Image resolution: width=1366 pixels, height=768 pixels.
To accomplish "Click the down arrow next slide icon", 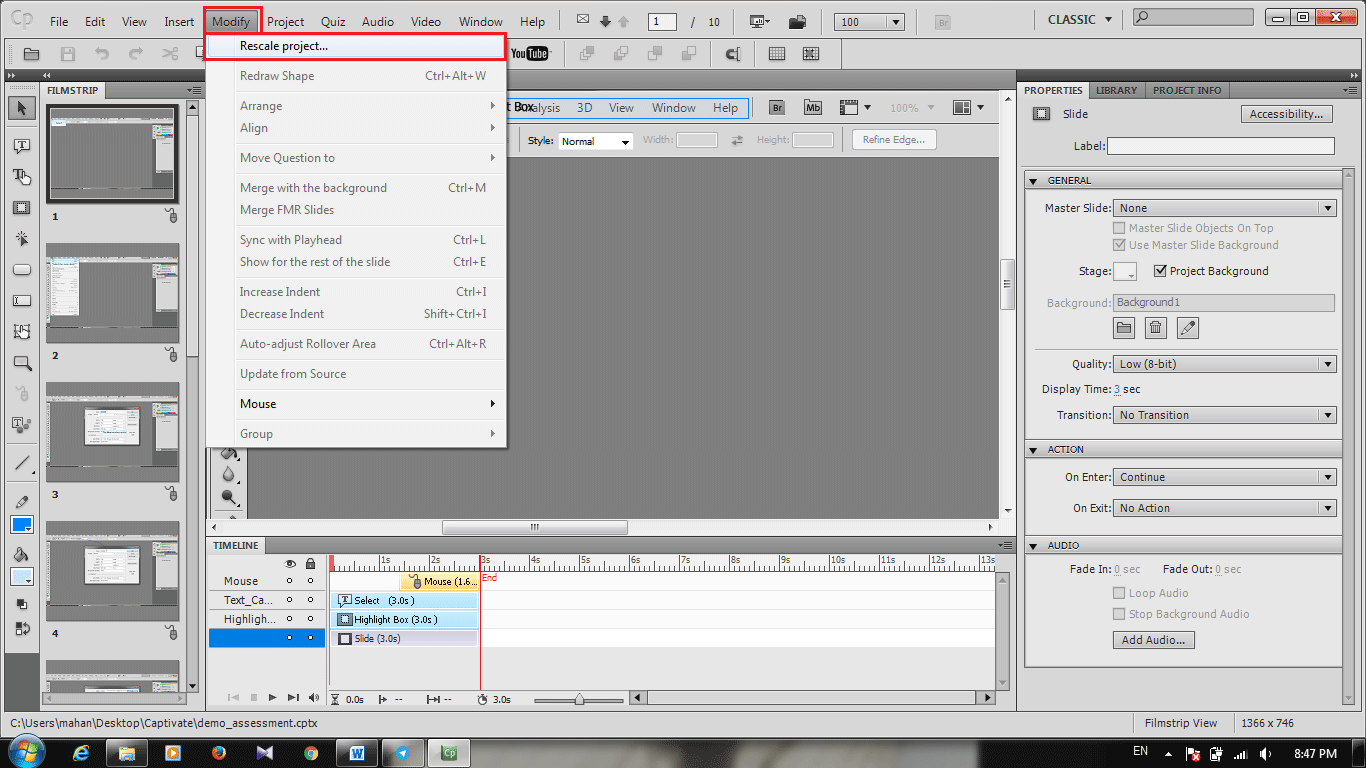I will [605, 21].
